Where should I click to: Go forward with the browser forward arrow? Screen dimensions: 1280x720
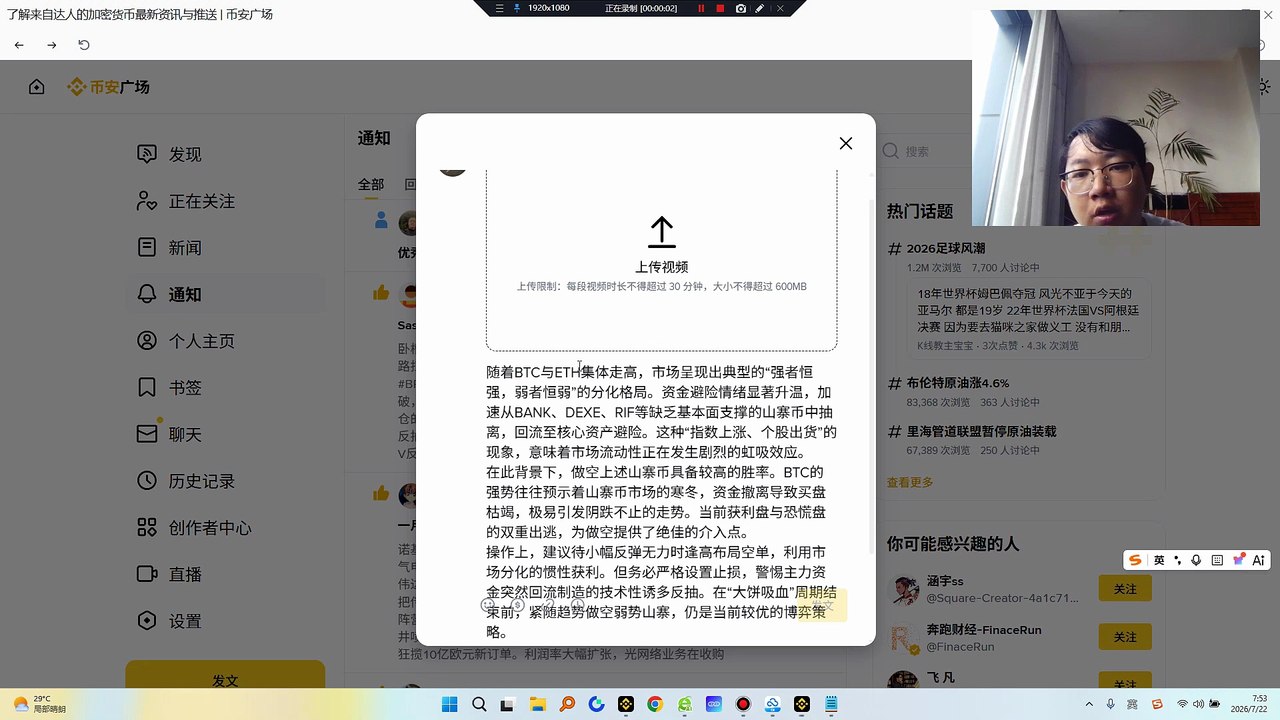52,45
